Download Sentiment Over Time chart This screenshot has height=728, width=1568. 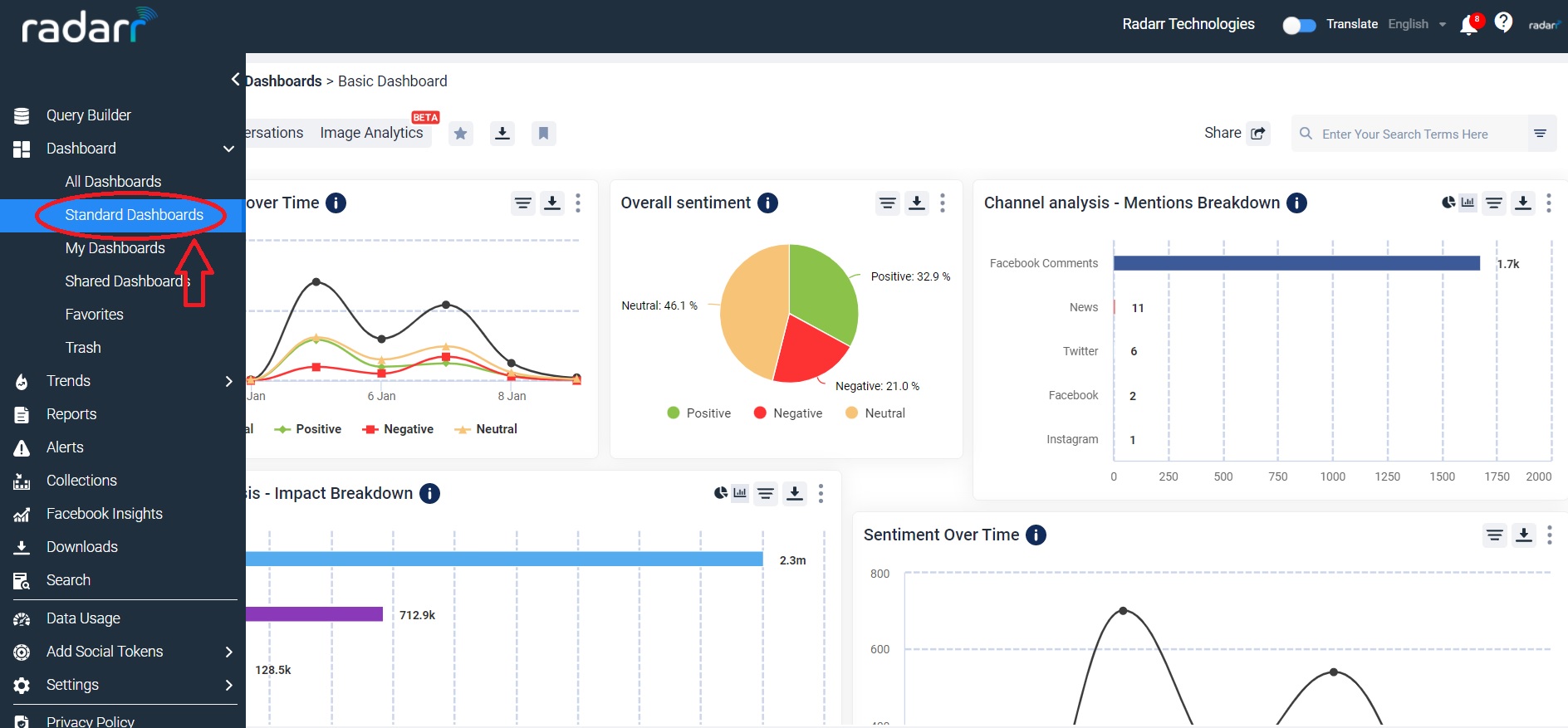coord(1524,535)
